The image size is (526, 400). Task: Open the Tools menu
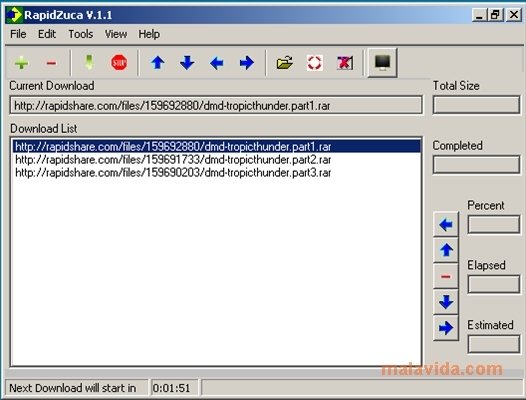tap(81, 34)
